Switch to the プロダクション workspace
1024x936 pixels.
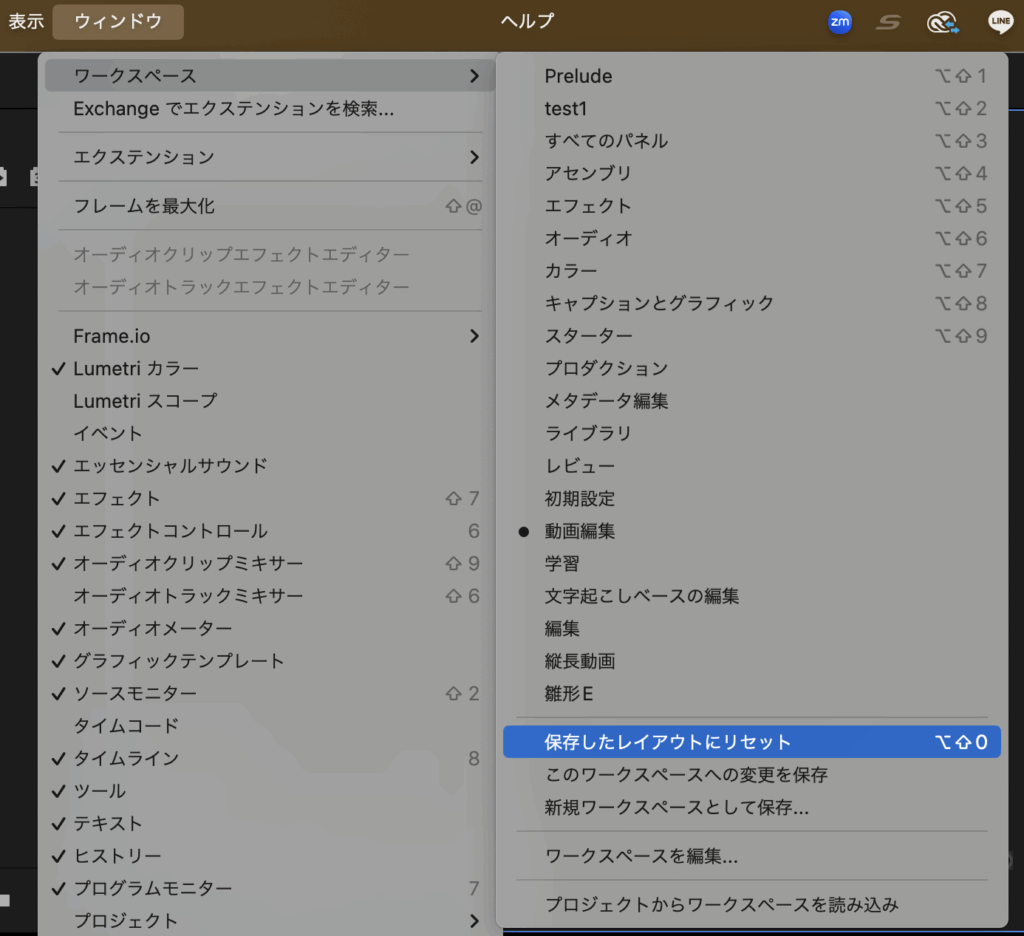tap(752, 368)
